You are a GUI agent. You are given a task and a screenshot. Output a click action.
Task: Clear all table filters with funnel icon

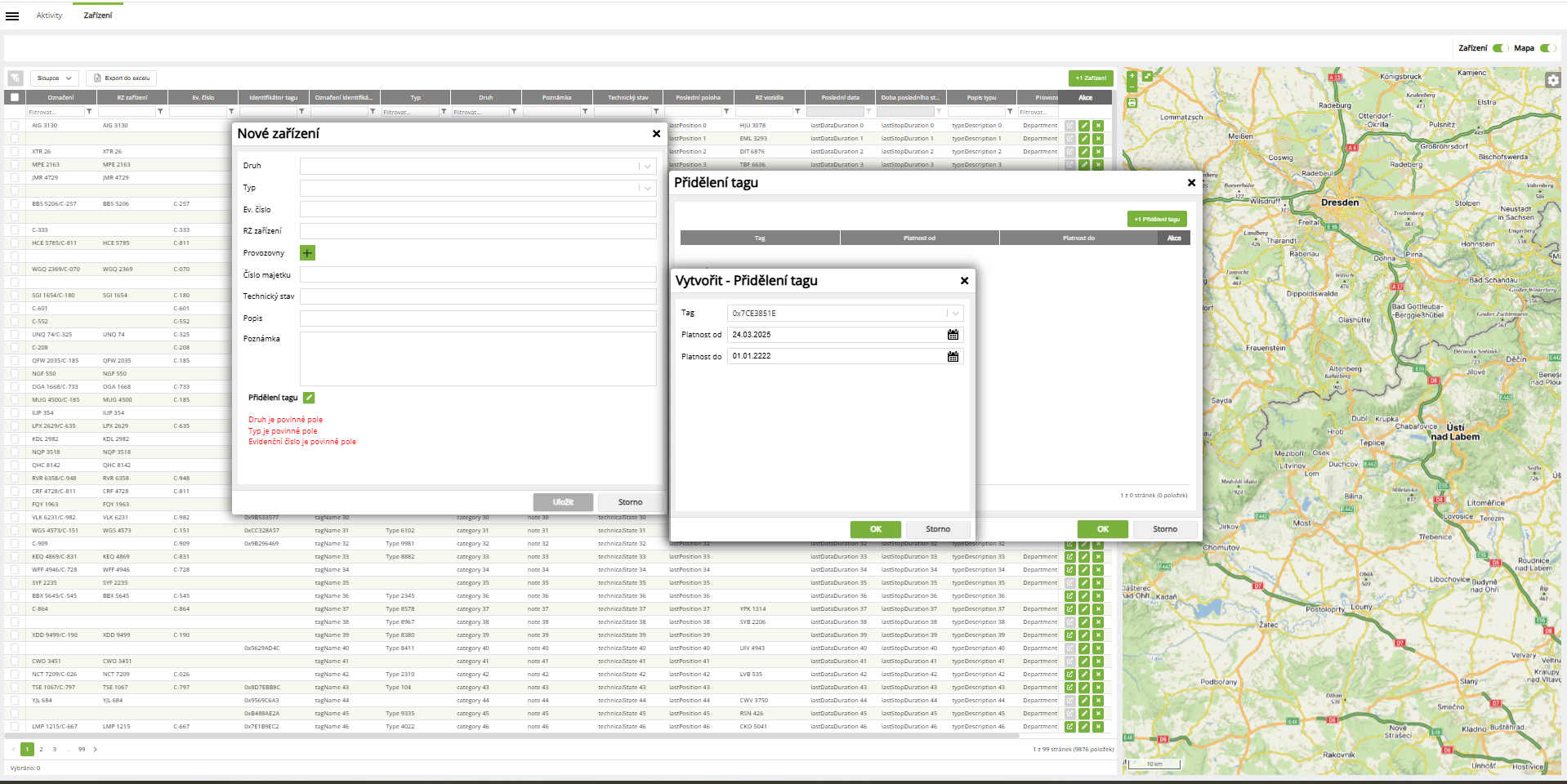point(16,78)
